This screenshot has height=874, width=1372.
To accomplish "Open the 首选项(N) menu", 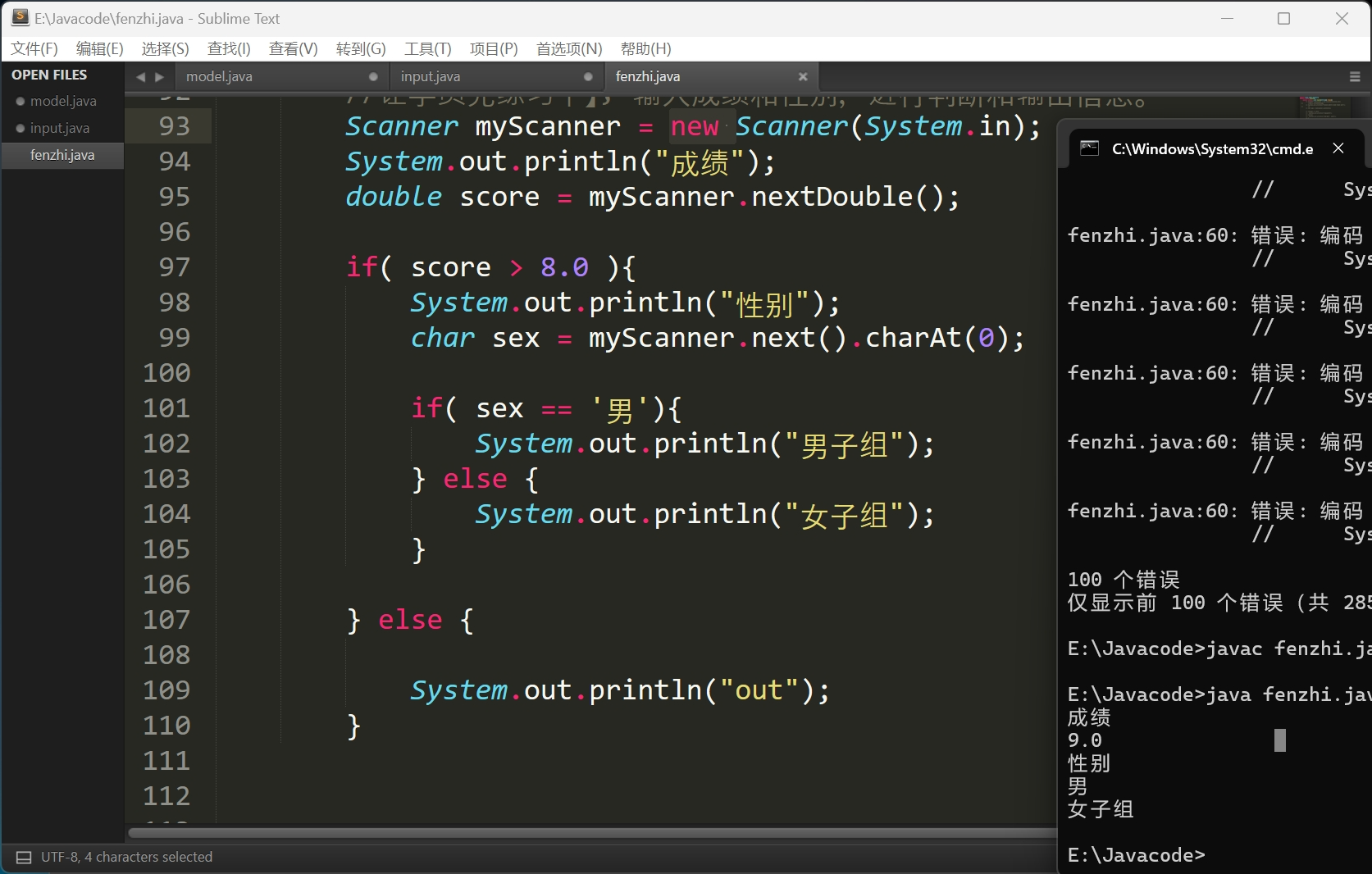I will (568, 49).
